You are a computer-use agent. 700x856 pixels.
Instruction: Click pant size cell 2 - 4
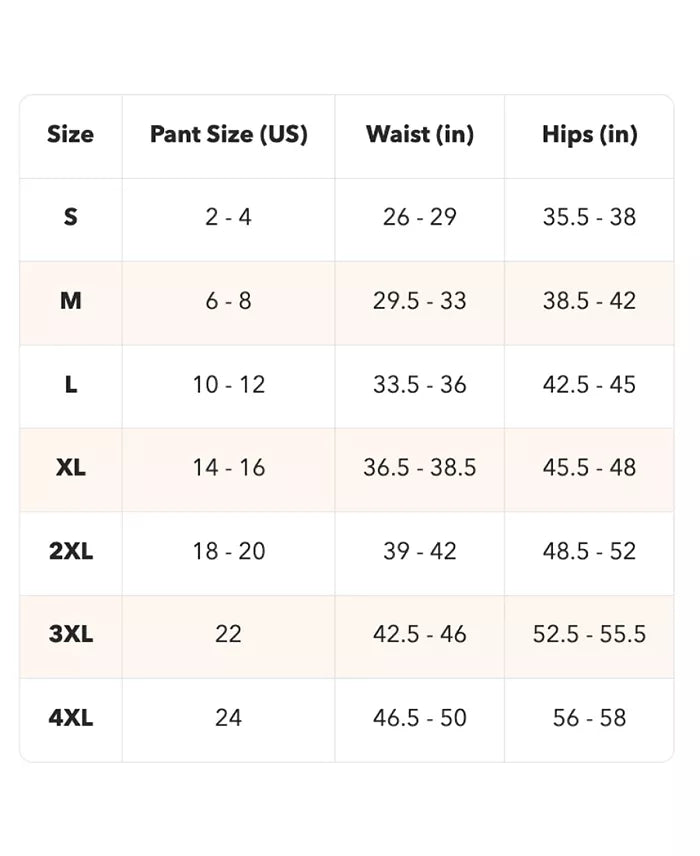[x=229, y=217]
